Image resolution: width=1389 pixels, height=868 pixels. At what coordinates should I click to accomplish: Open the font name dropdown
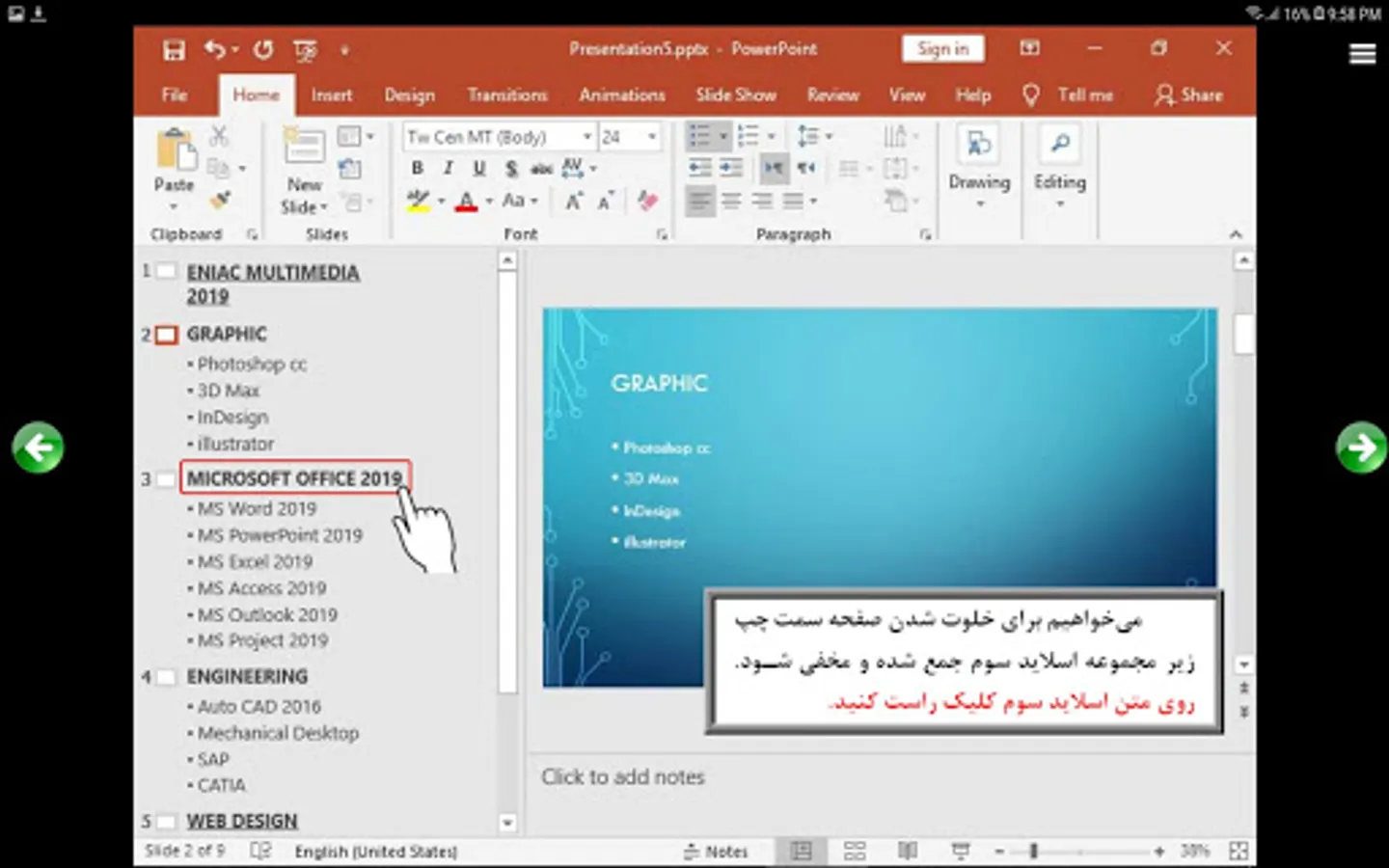coord(586,137)
